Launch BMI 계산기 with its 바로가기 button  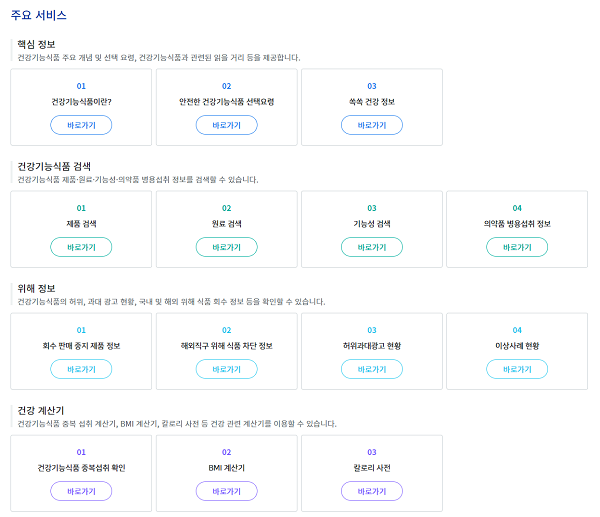tap(227, 491)
